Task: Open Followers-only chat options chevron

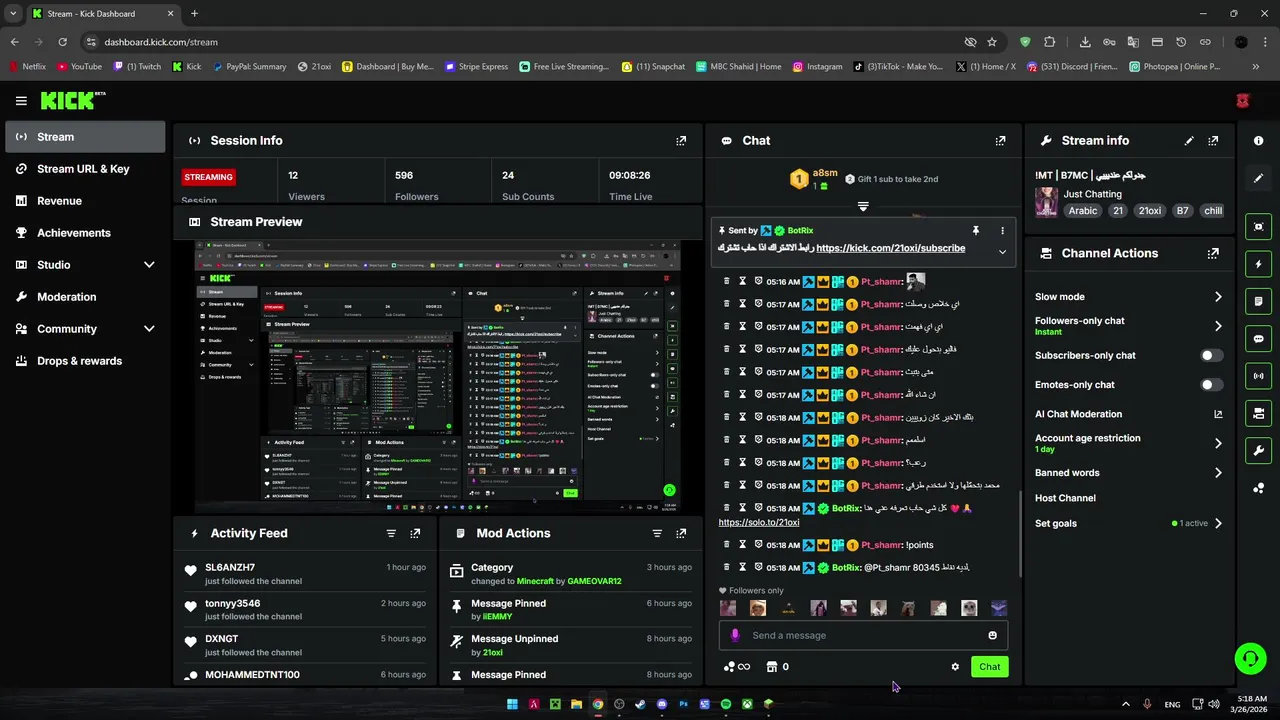Action: tap(1218, 326)
